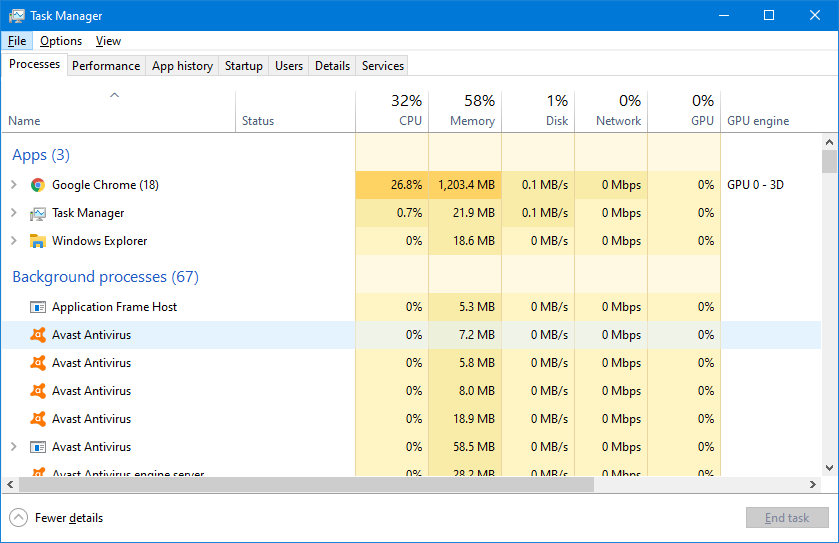This screenshot has width=839, height=543.
Task: Select the Avast Antivirus row with 18.9 MB
Action: 411,419
